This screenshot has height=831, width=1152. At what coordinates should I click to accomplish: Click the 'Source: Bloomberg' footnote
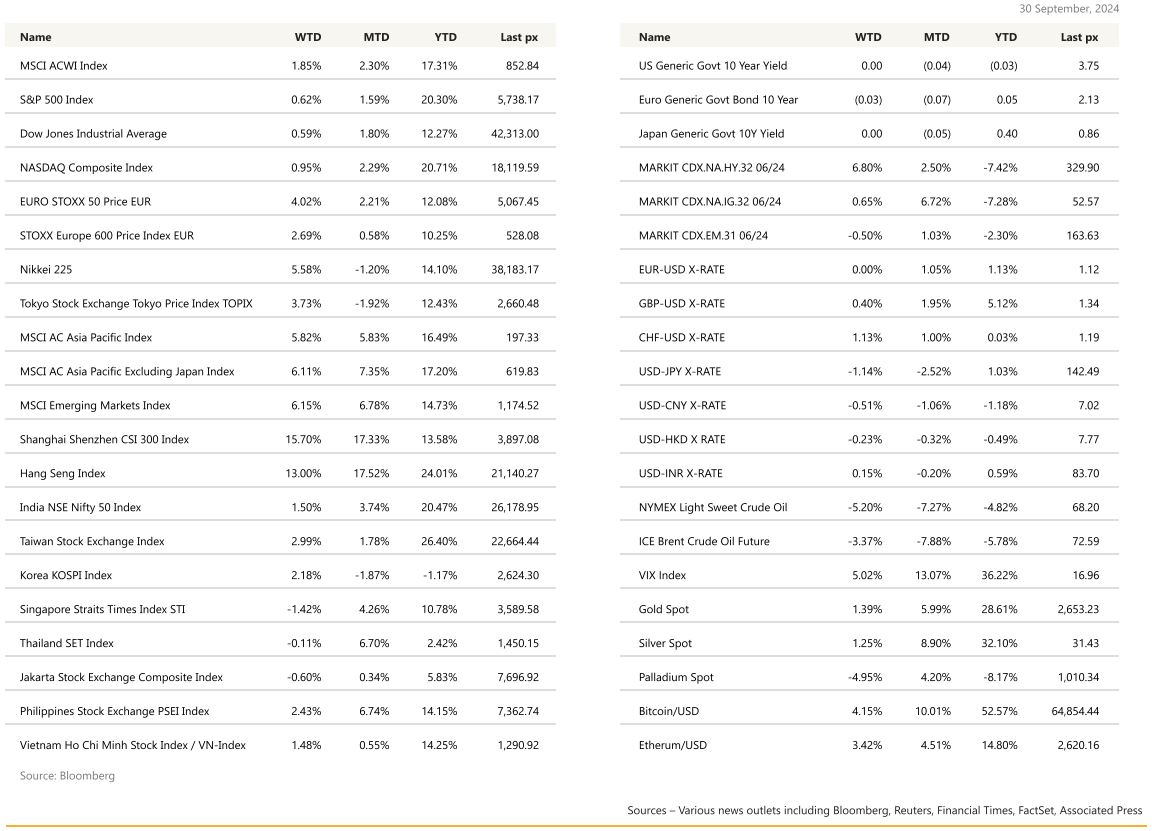[67, 776]
